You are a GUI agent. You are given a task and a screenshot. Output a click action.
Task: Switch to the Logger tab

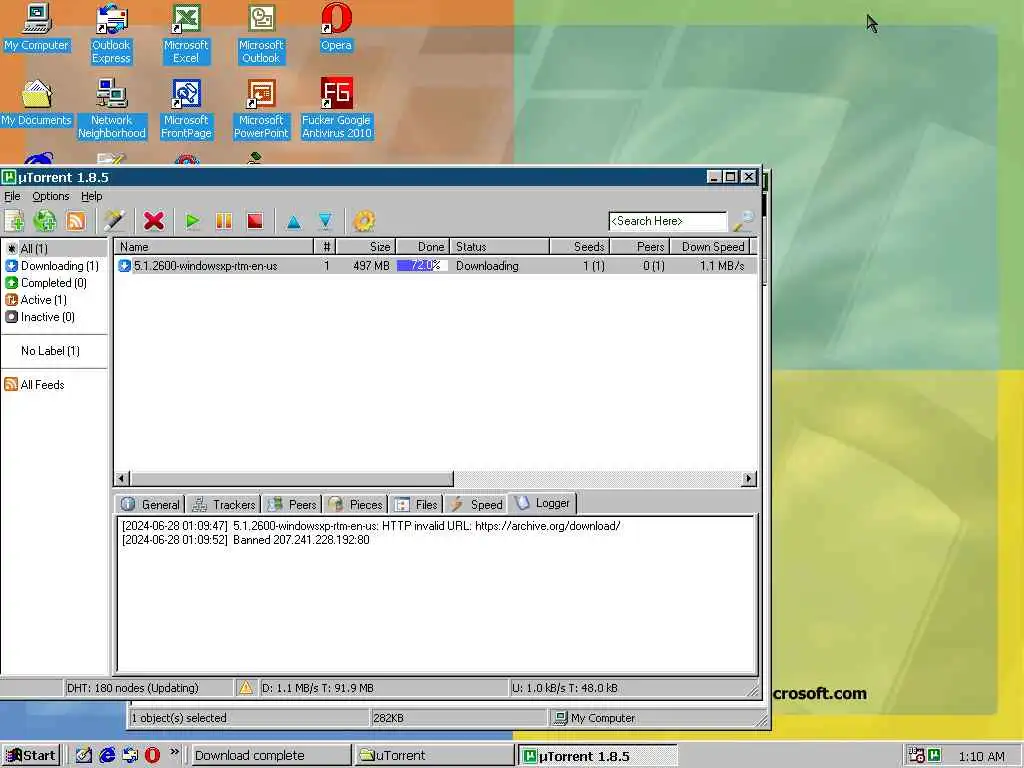click(x=542, y=504)
